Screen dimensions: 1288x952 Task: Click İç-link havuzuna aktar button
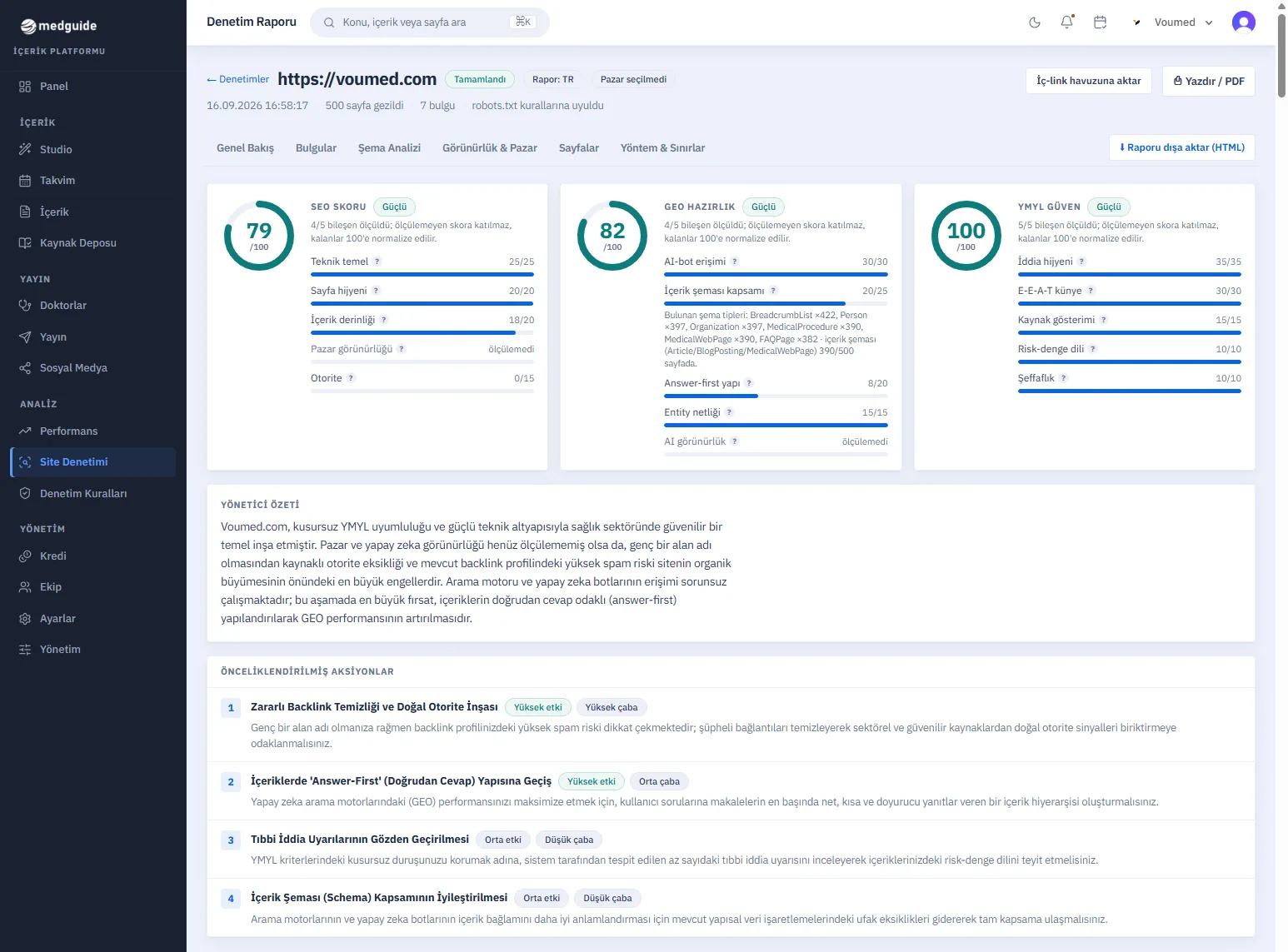(x=1089, y=81)
